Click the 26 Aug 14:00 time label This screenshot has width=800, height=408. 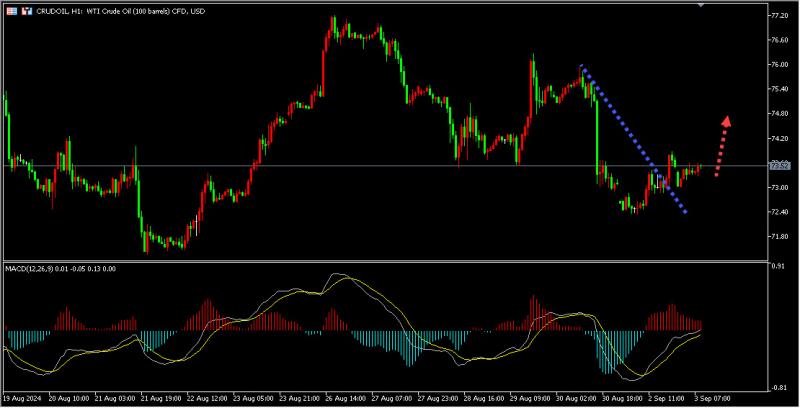coord(345,398)
